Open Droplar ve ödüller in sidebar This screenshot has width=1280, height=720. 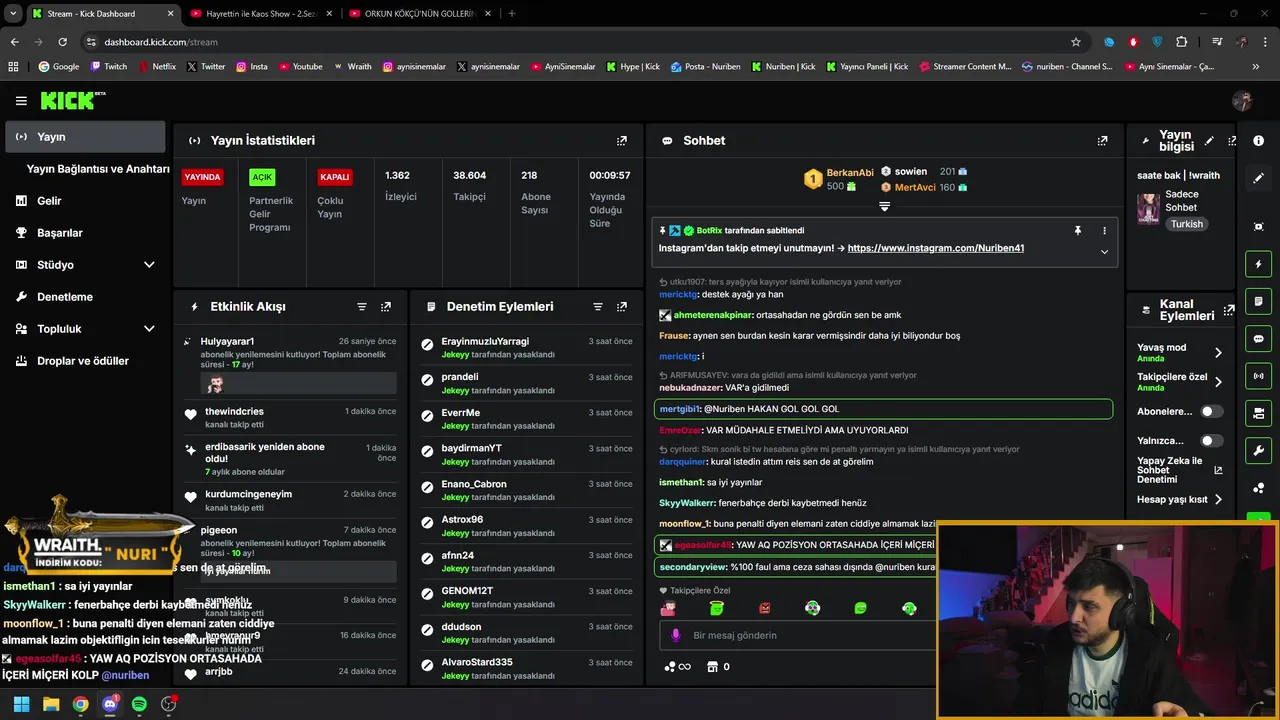(85, 361)
